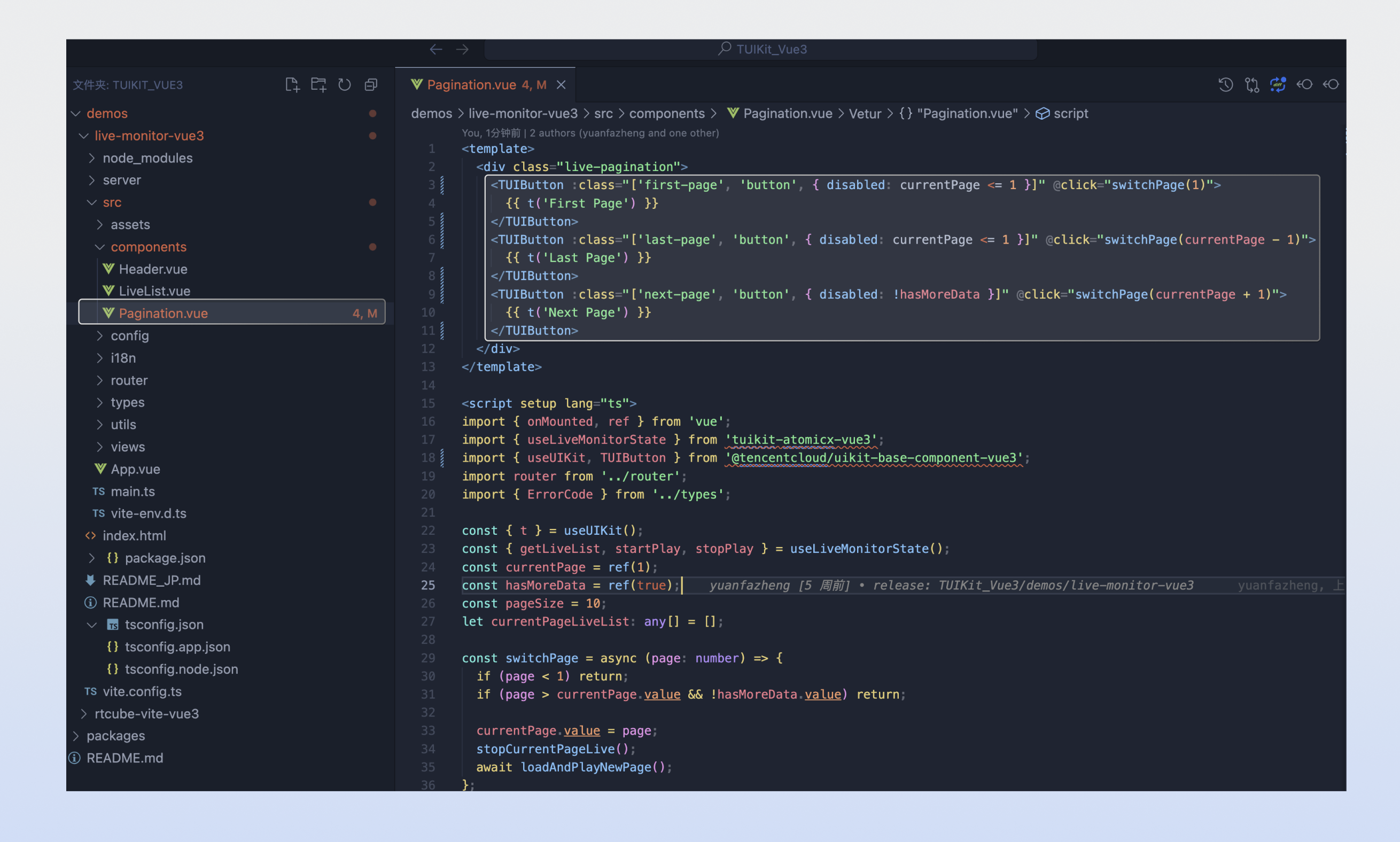Go forward with the right arrow
1400x842 pixels.
click(x=463, y=49)
